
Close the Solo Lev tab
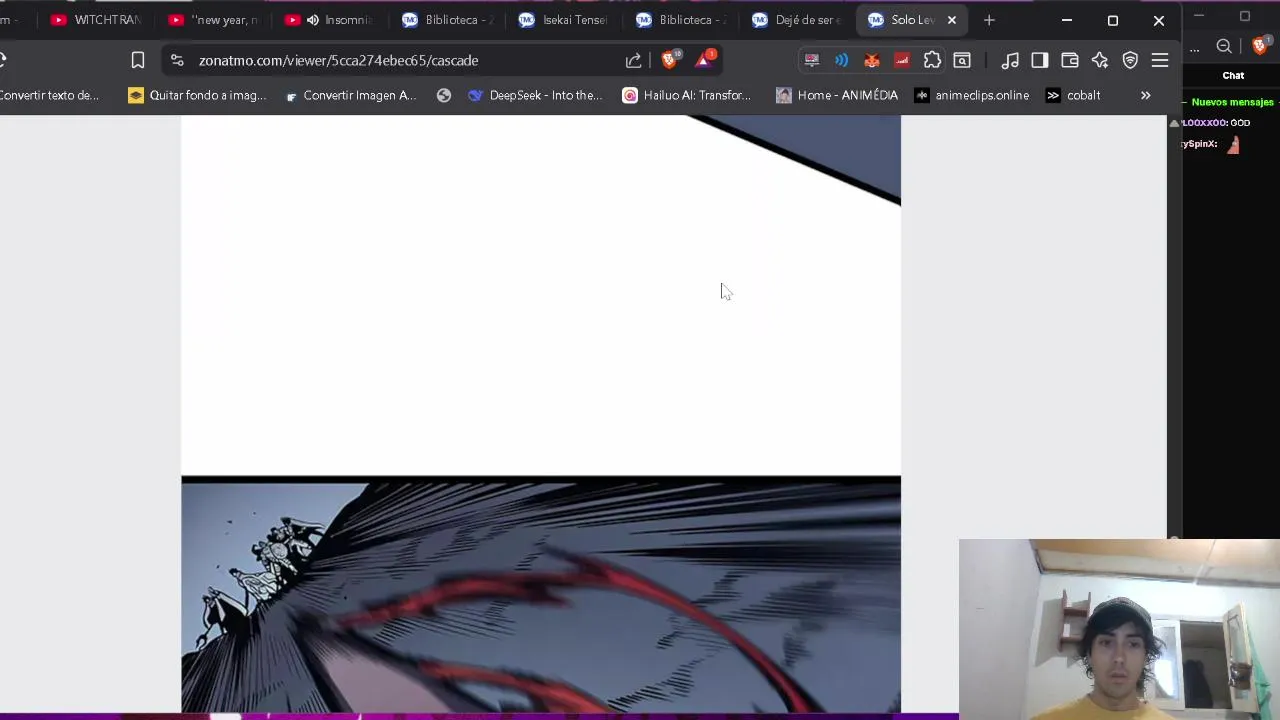952,20
